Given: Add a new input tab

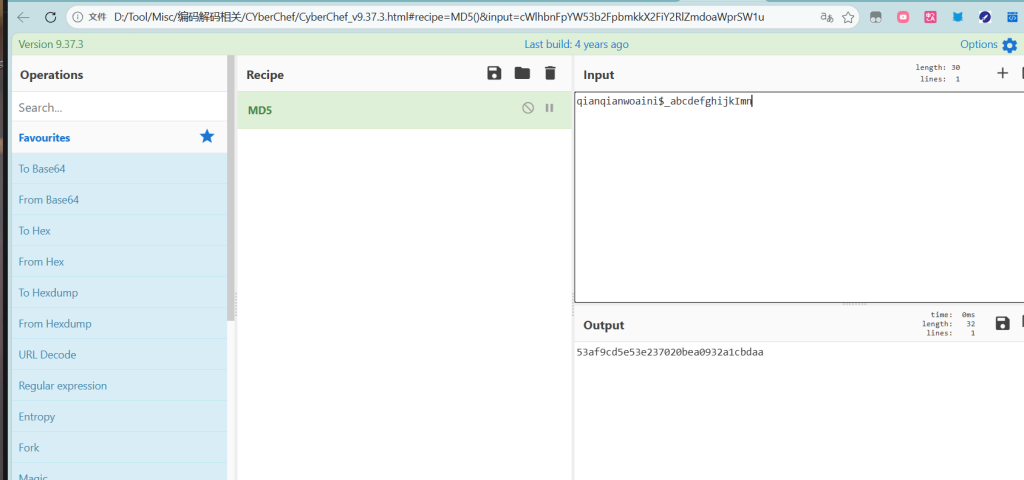Looking at the screenshot, I should tap(1002, 74).
